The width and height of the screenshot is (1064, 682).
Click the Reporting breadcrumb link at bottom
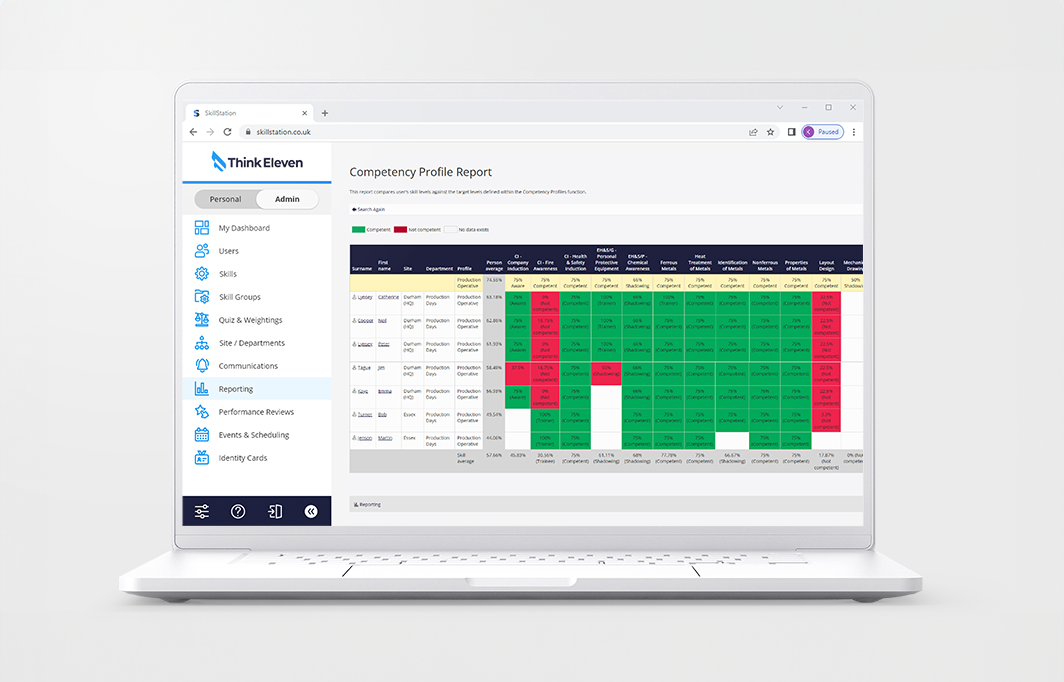click(367, 504)
